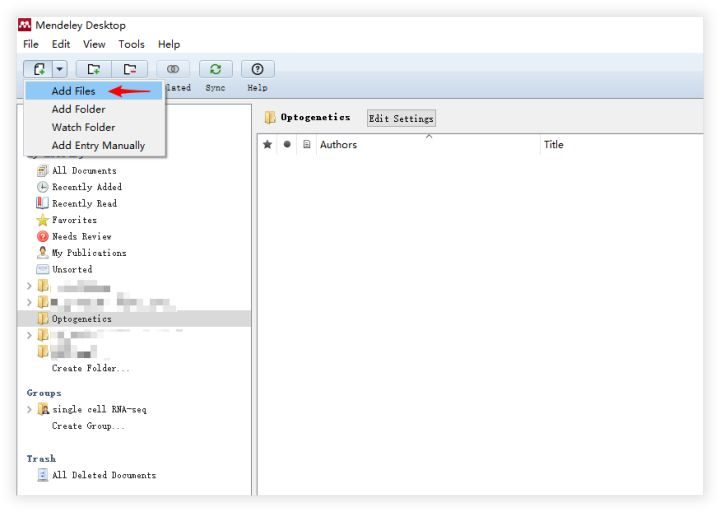Open the View menu

pyautogui.click(x=94, y=44)
